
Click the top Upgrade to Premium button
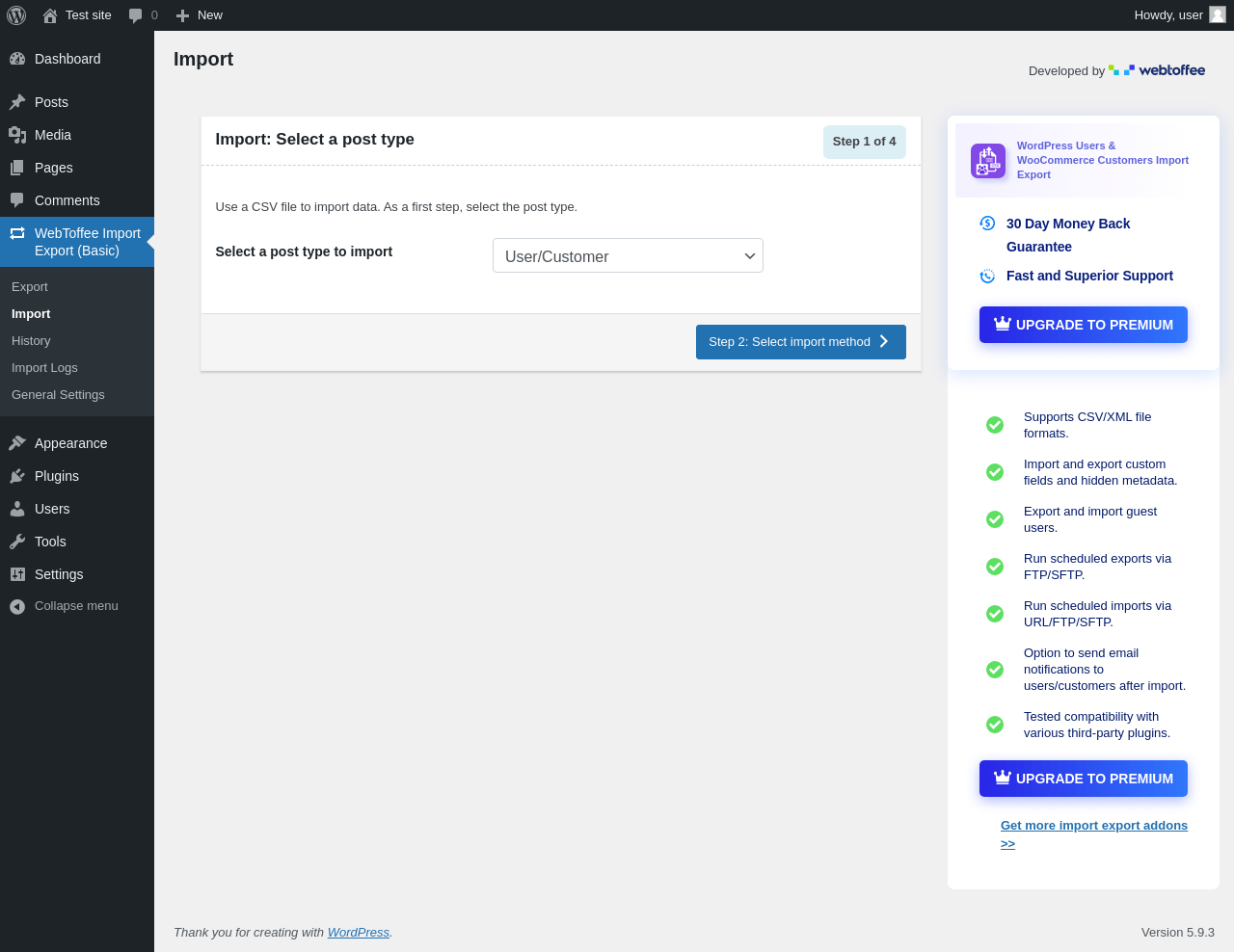click(1083, 325)
